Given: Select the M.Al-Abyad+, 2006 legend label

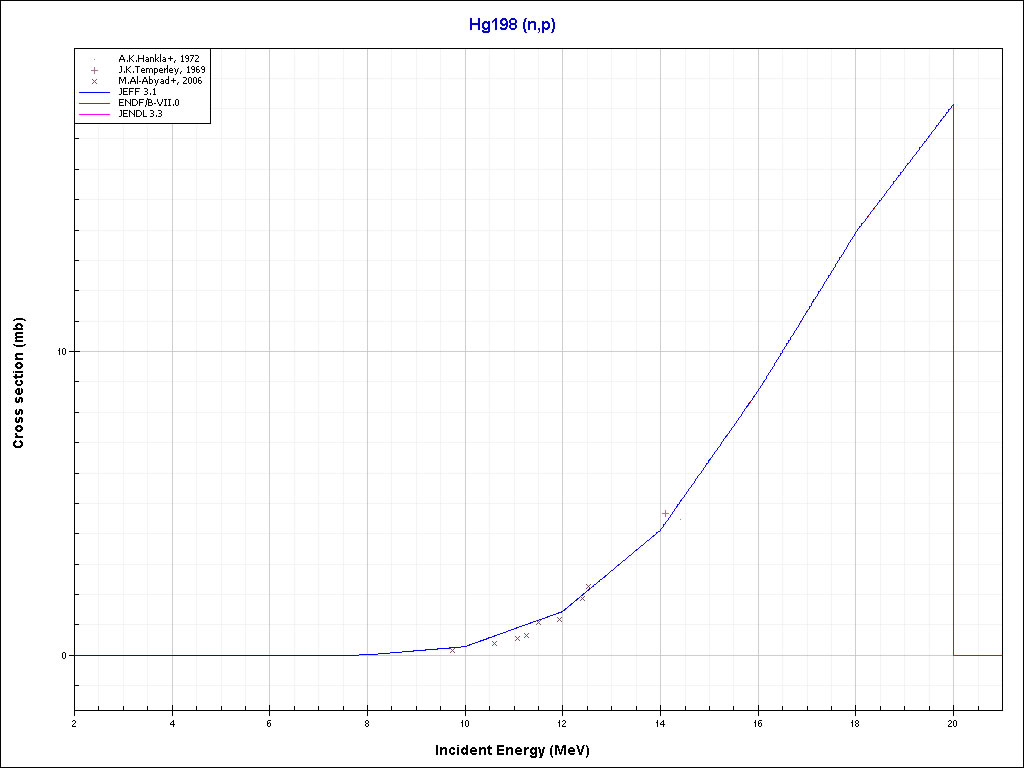Looking at the screenshot, I should (160, 81).
